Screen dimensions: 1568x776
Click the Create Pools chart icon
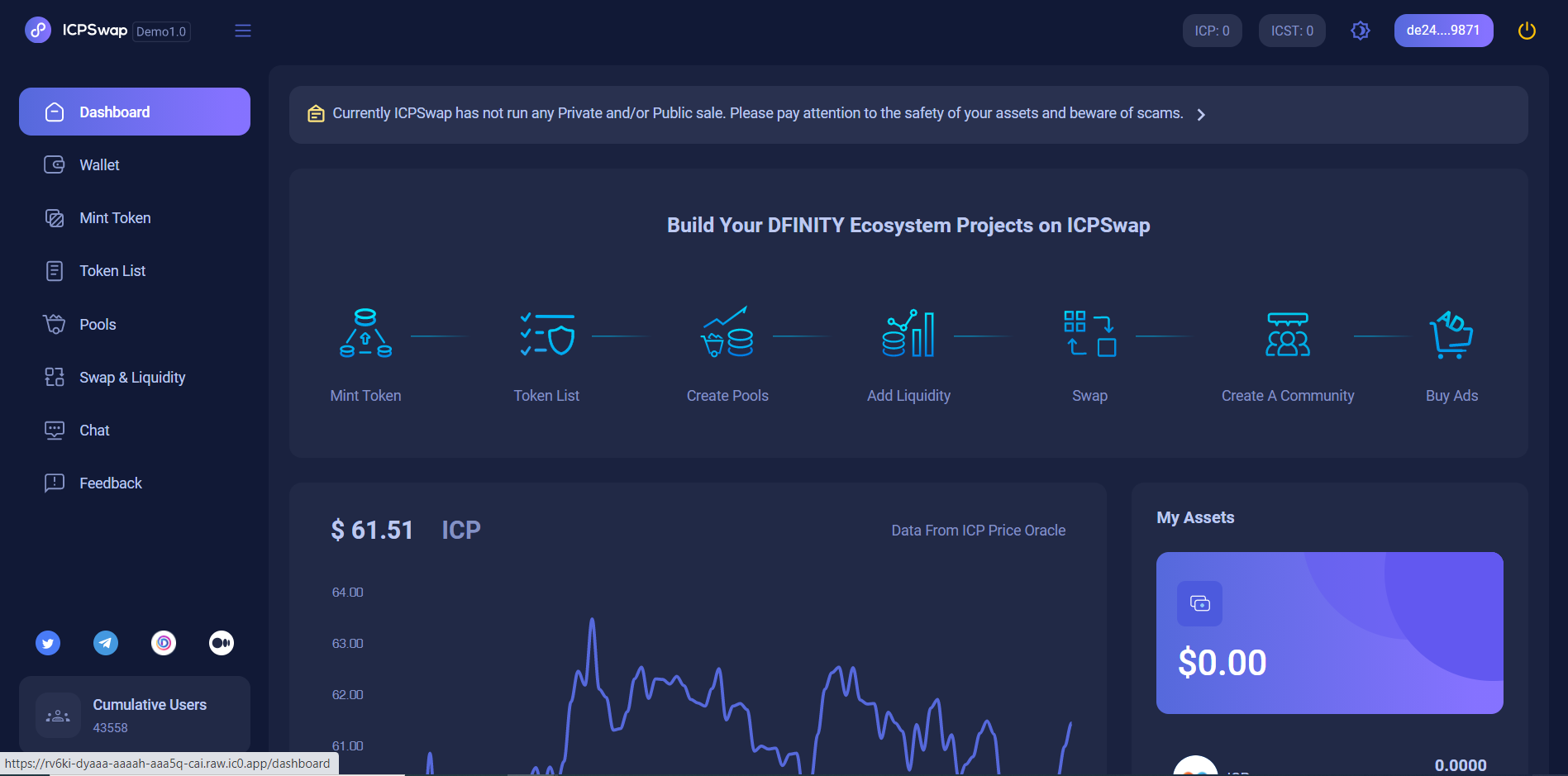(727, 332)
